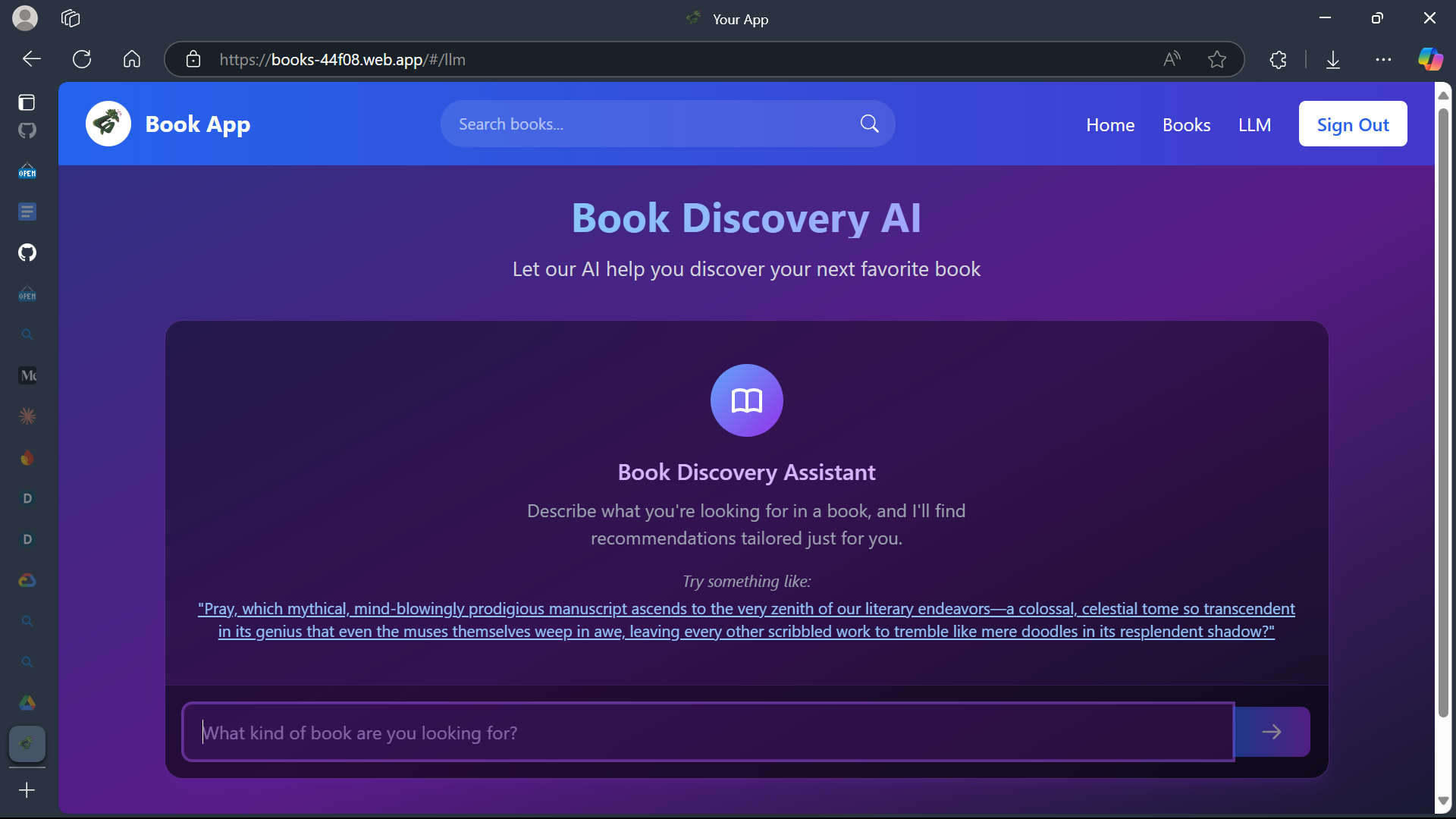The width and height of the screenshot is (1456, 819).
Task: Open new tab with plus button
Action: tap(27, 790)
